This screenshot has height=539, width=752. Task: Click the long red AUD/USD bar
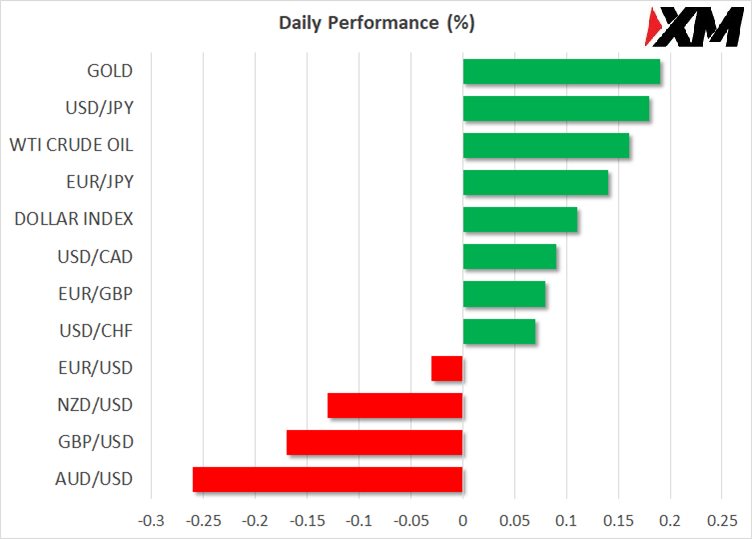coord(327,479)
